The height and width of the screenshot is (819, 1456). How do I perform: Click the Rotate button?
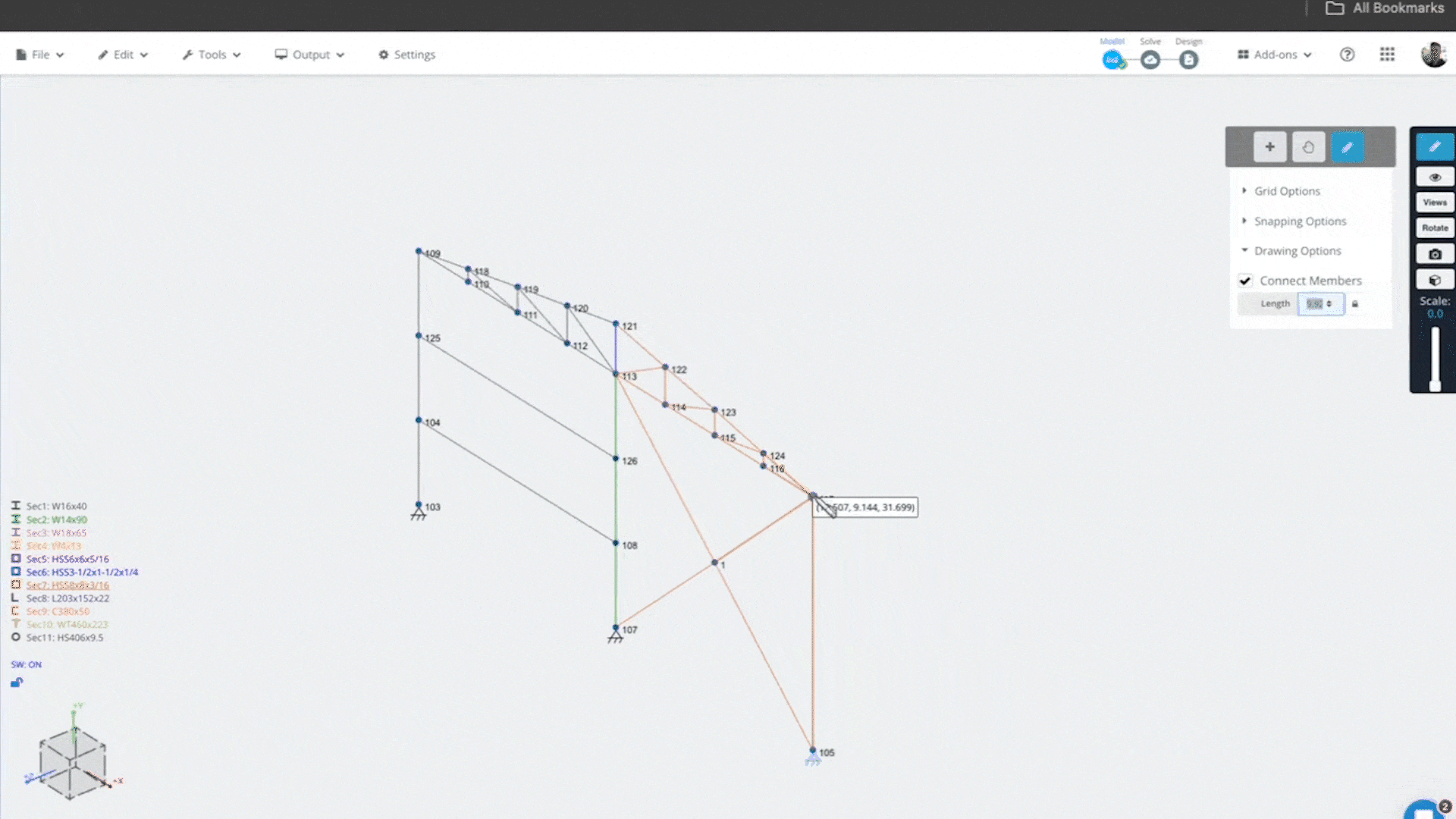click(x=1435, y=227)
